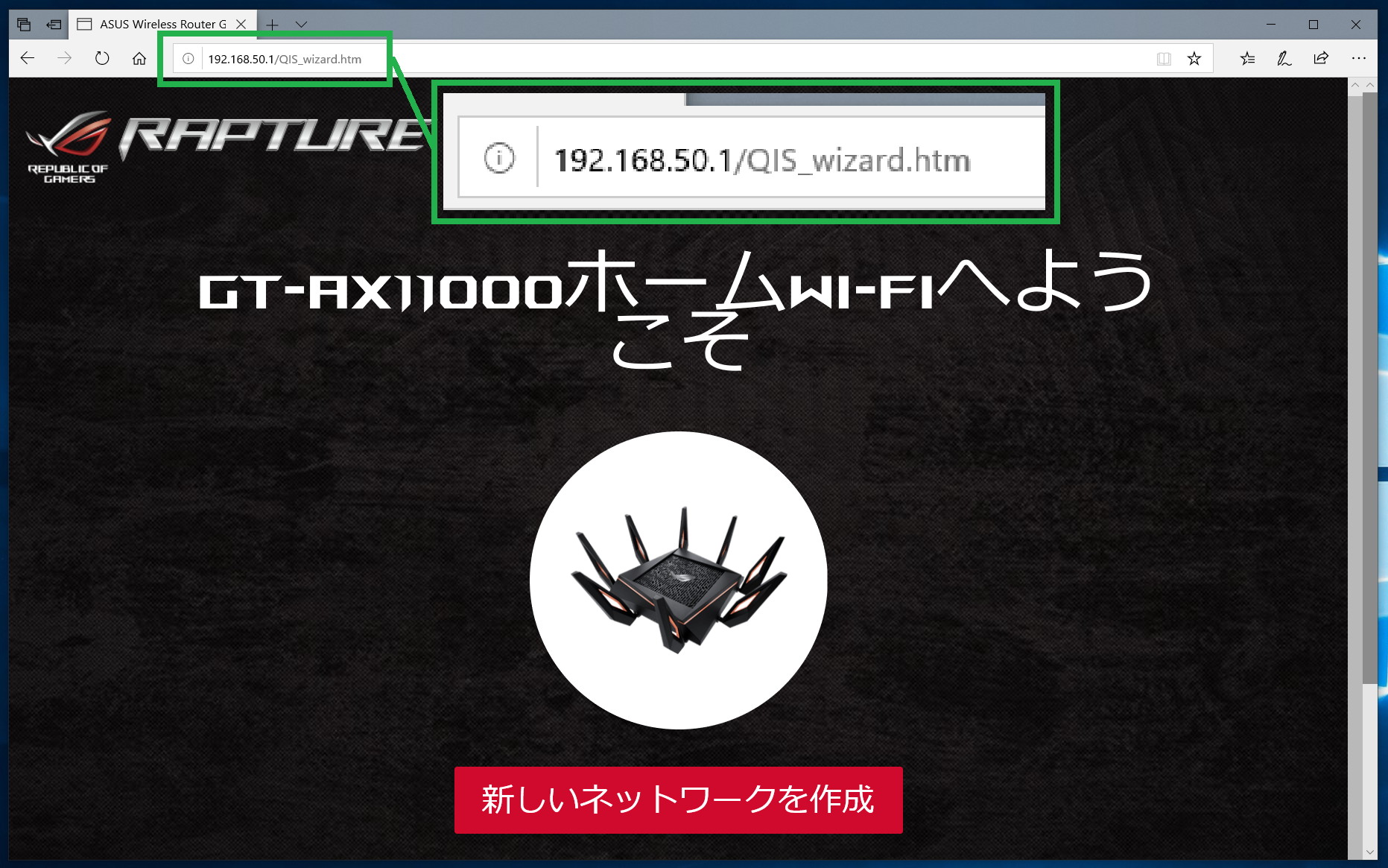Open the tabs you've set aside icon
1388x868 pixels.
click(24, 25)
